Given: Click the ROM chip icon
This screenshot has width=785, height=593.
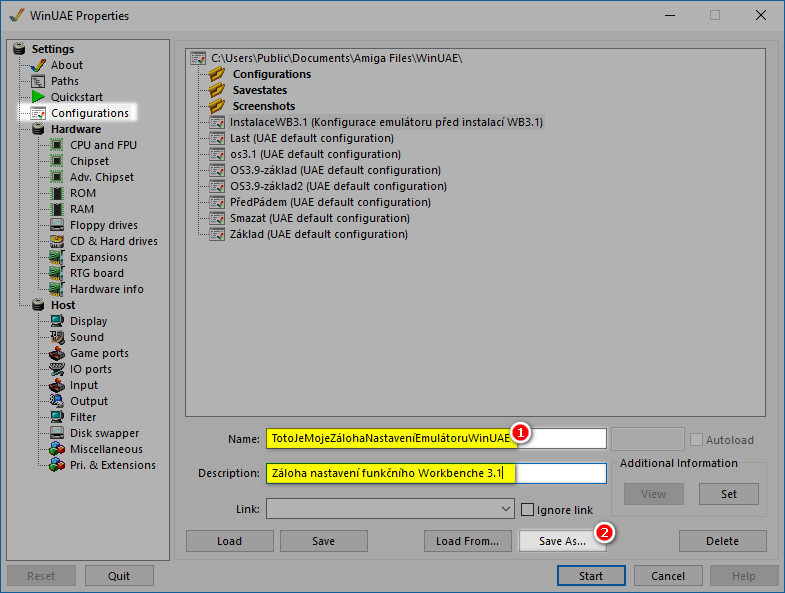Looking at the screenshot, I should pos(57,193).
